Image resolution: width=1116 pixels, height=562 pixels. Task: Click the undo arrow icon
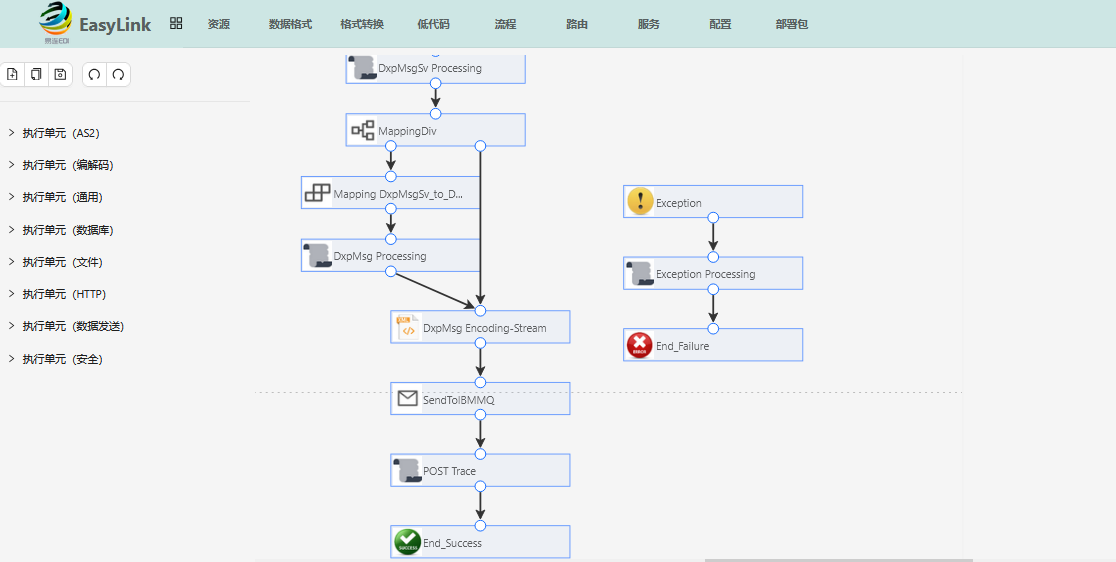pyautogui.click(x=95, y=74)
